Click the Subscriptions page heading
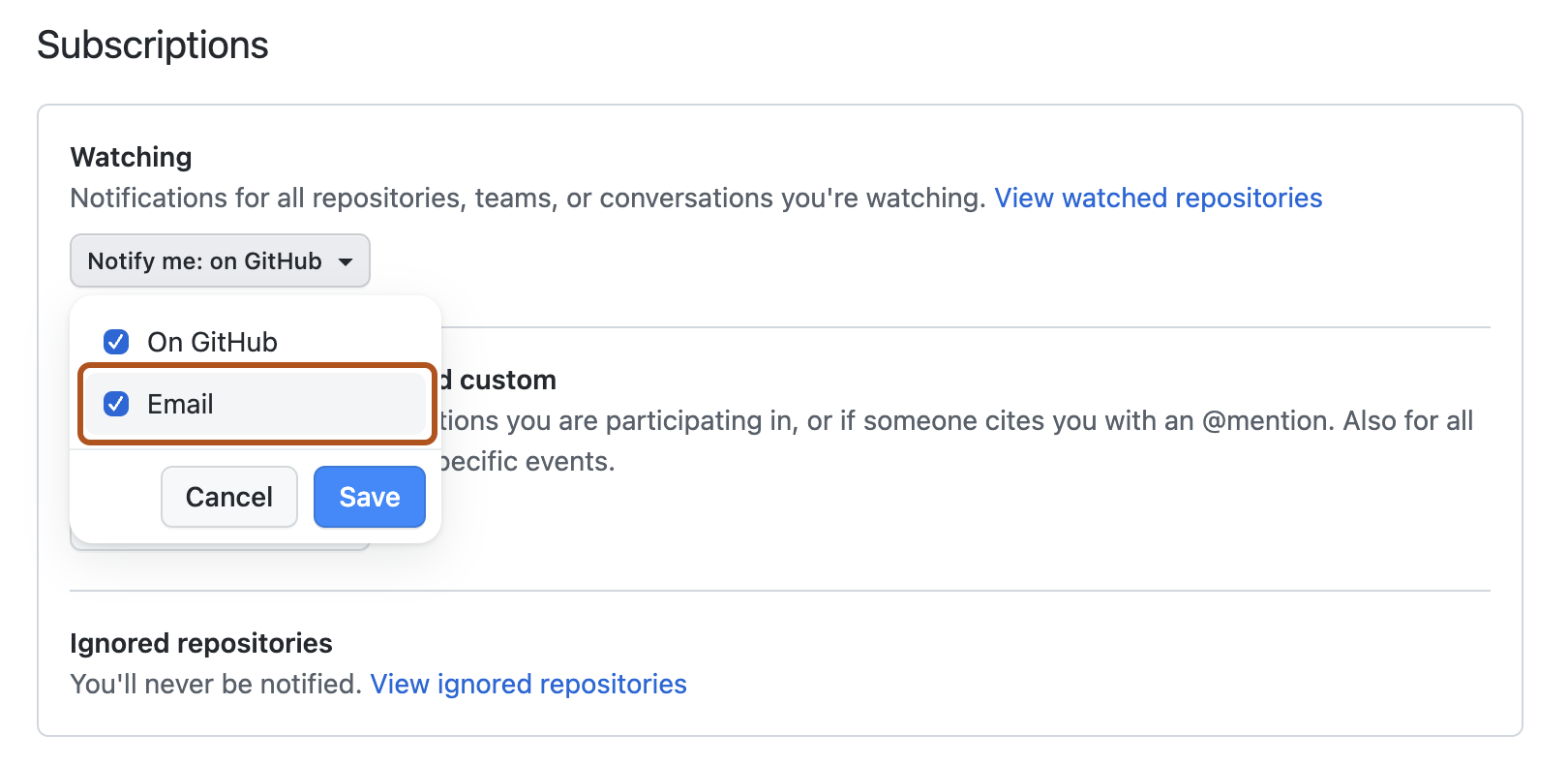Image resolution: width=1568 pixels, height=765 pixels. coord(153,46)
